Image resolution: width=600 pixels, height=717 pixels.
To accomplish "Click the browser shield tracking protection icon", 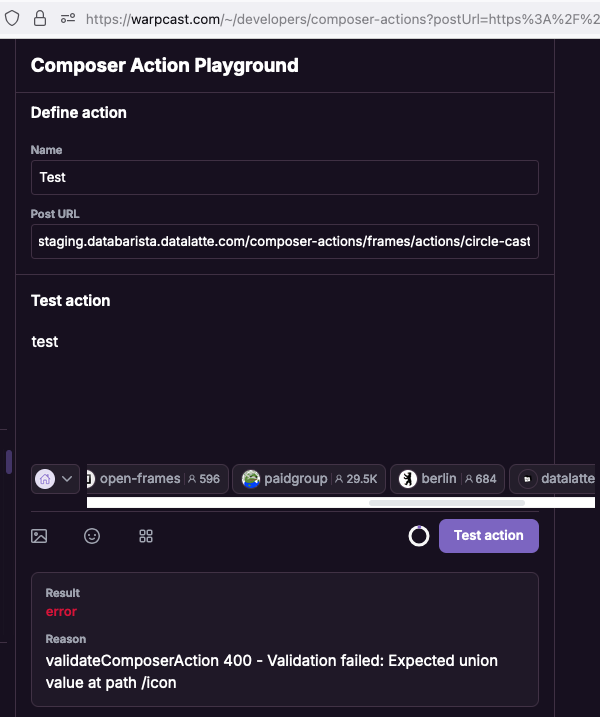I will tap(12, 19).
